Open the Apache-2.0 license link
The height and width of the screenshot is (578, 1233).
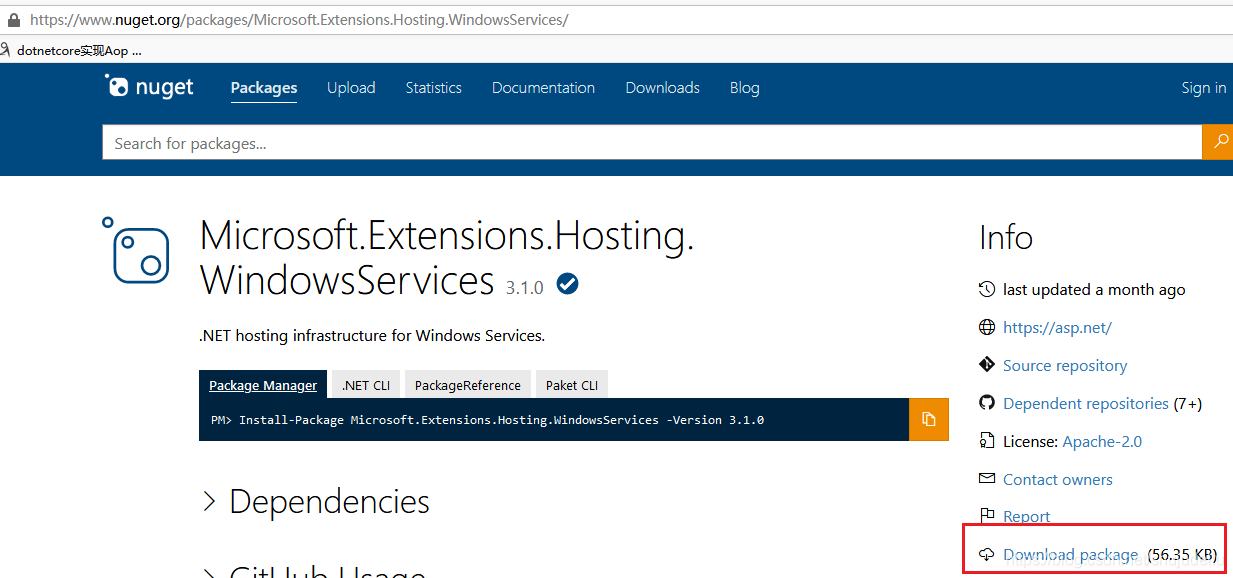[1102, 441]
